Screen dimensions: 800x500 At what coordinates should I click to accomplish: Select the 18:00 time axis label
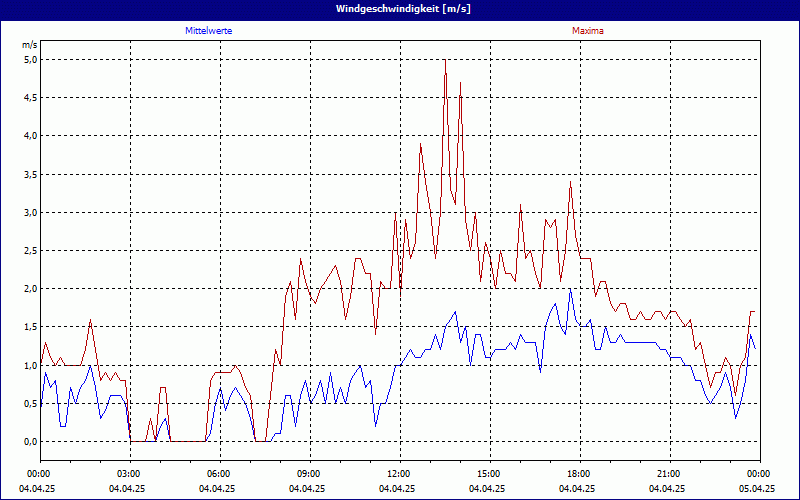pos(578,474)
